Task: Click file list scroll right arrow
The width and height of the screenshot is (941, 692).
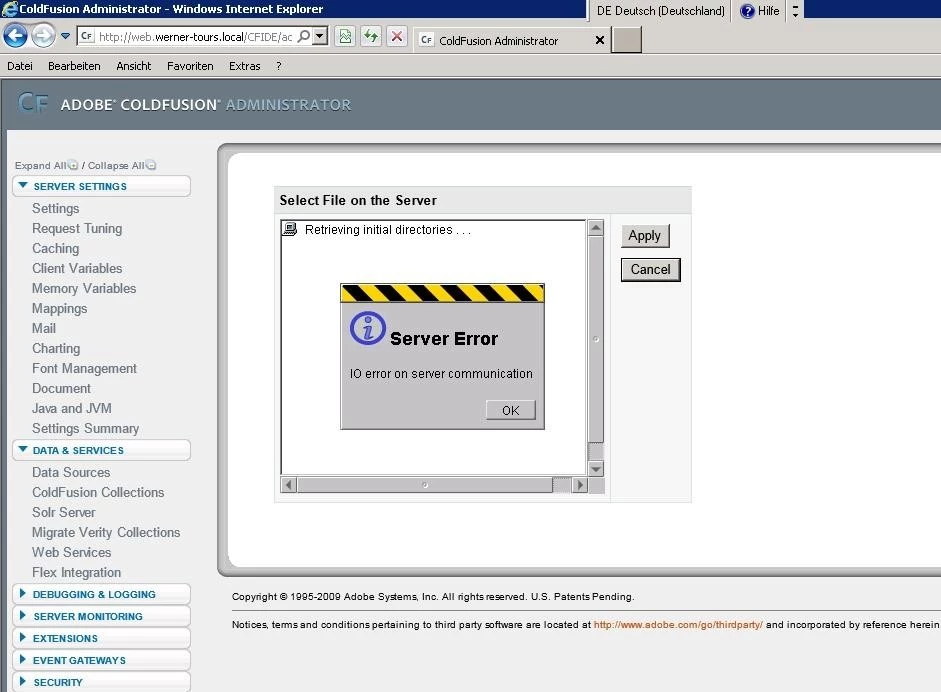Action: pos(579,484)
